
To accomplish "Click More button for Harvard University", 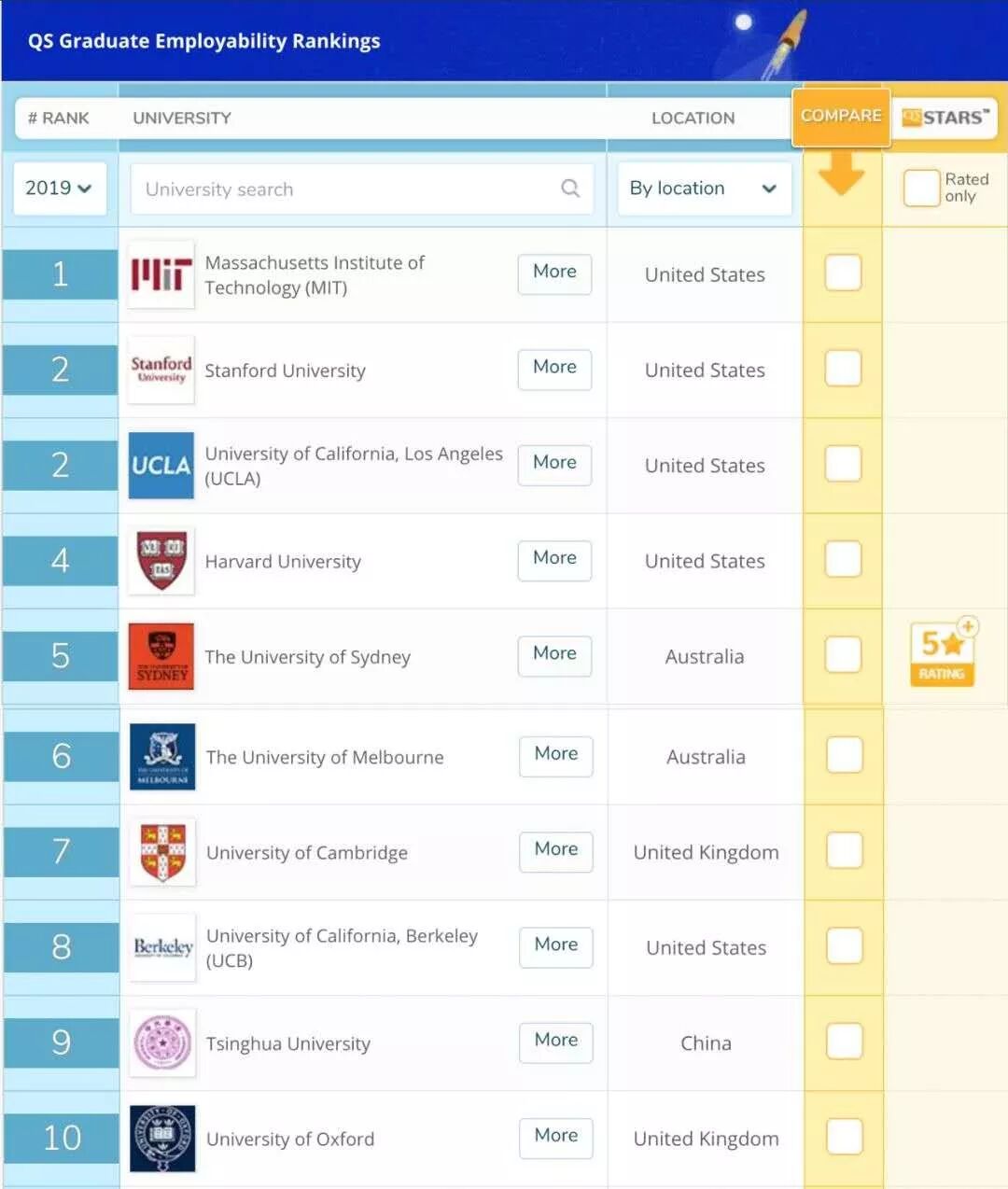I will click(x=554, y=560).
